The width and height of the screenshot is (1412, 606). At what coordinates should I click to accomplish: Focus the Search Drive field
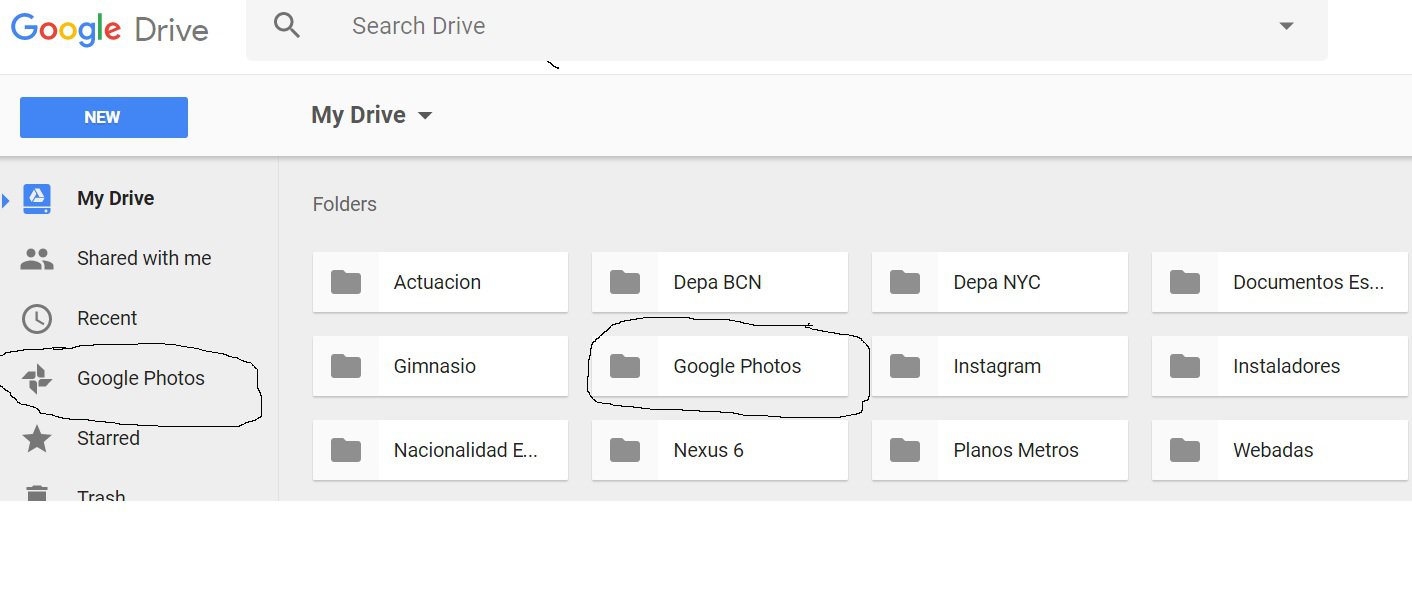(700, 26)
